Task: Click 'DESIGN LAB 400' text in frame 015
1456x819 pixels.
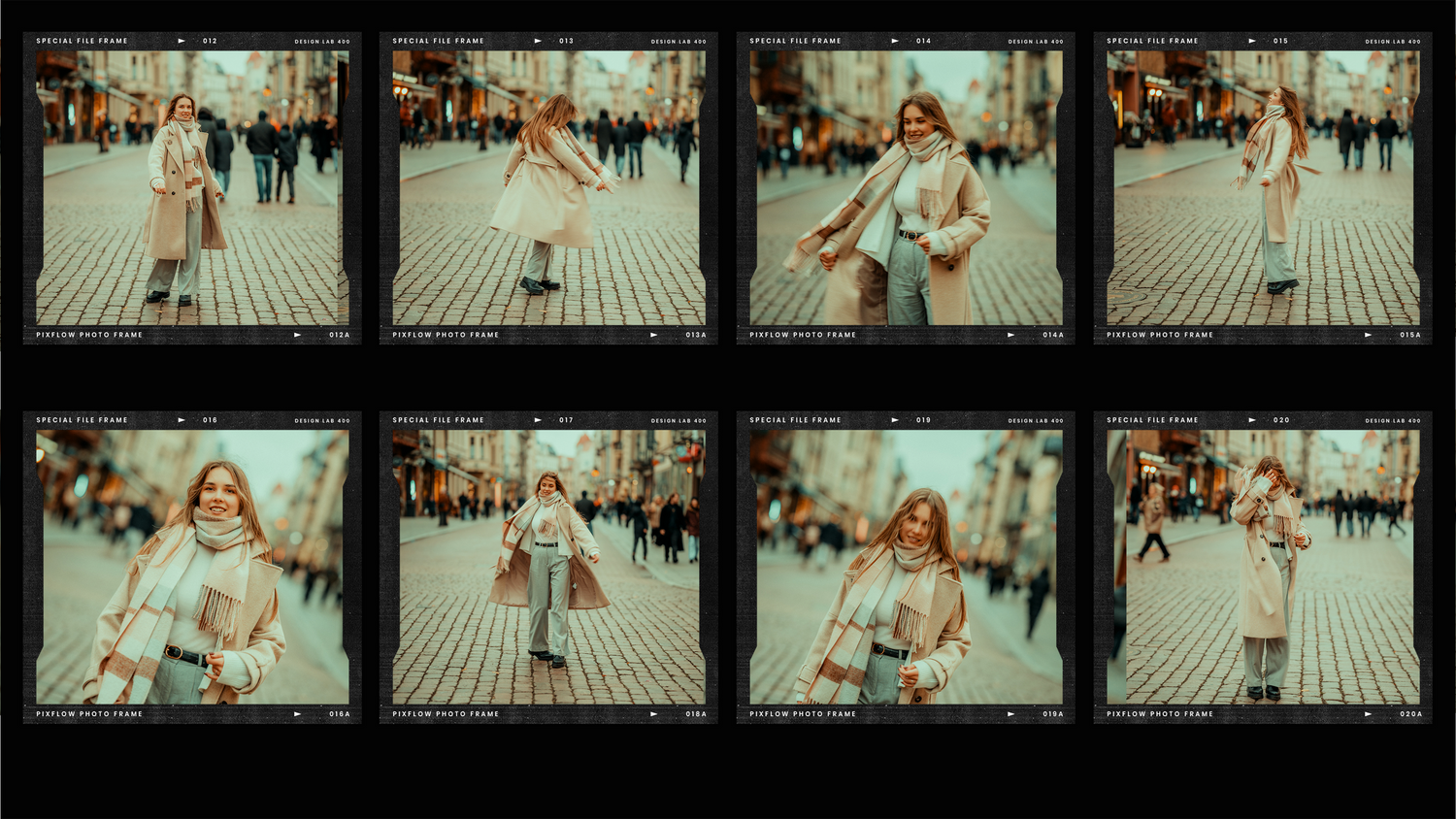Action: coord(1392,42)
